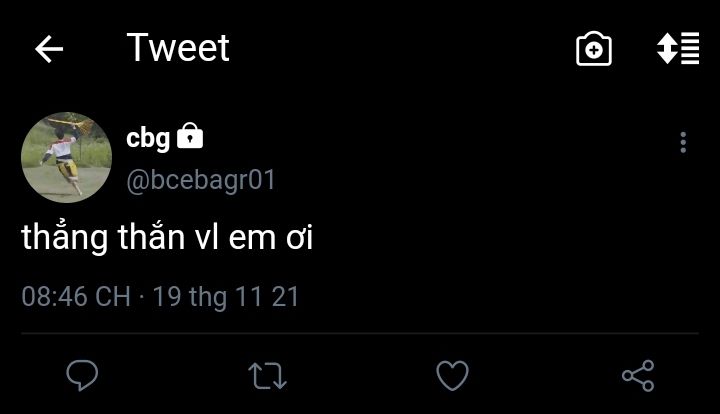Click the display name cbg

pos(148,138)
